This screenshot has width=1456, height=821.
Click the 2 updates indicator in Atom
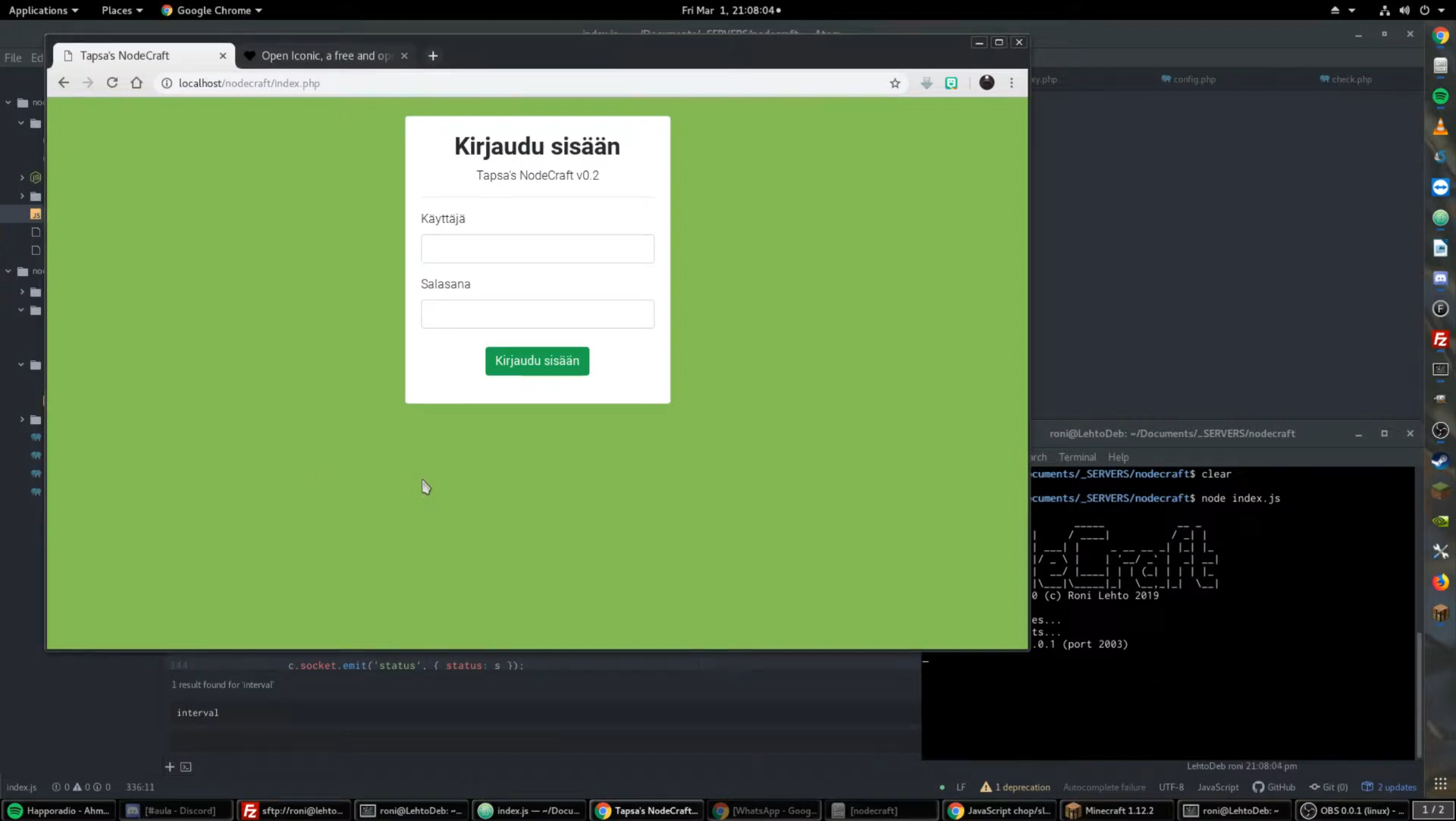pos(1389,787)
